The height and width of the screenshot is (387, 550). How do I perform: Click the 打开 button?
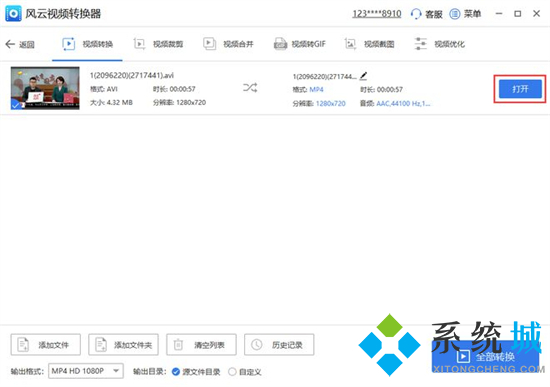(x=520, y=89)
